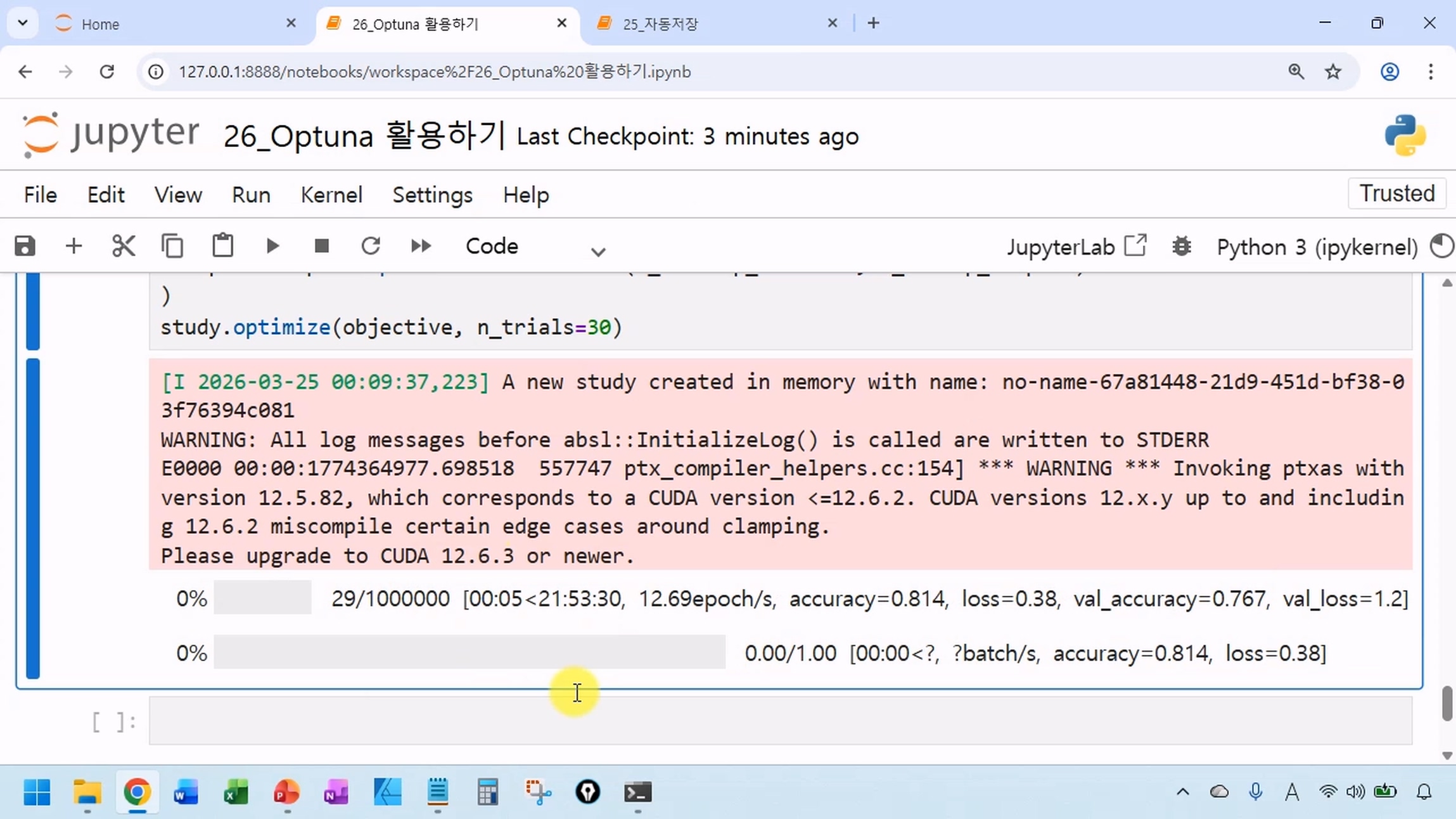Click the Trusted notebook button
This screenshot has width=1456, height=819.
1396,193
